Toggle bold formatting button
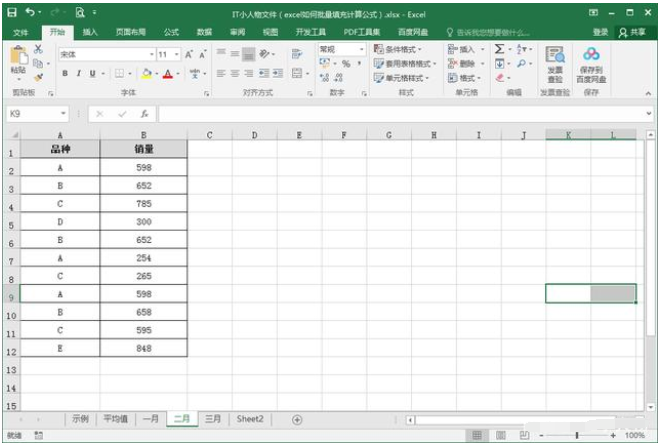Image resolution: width=663 pixels, height=445 pixels. (x=65, y=74)
